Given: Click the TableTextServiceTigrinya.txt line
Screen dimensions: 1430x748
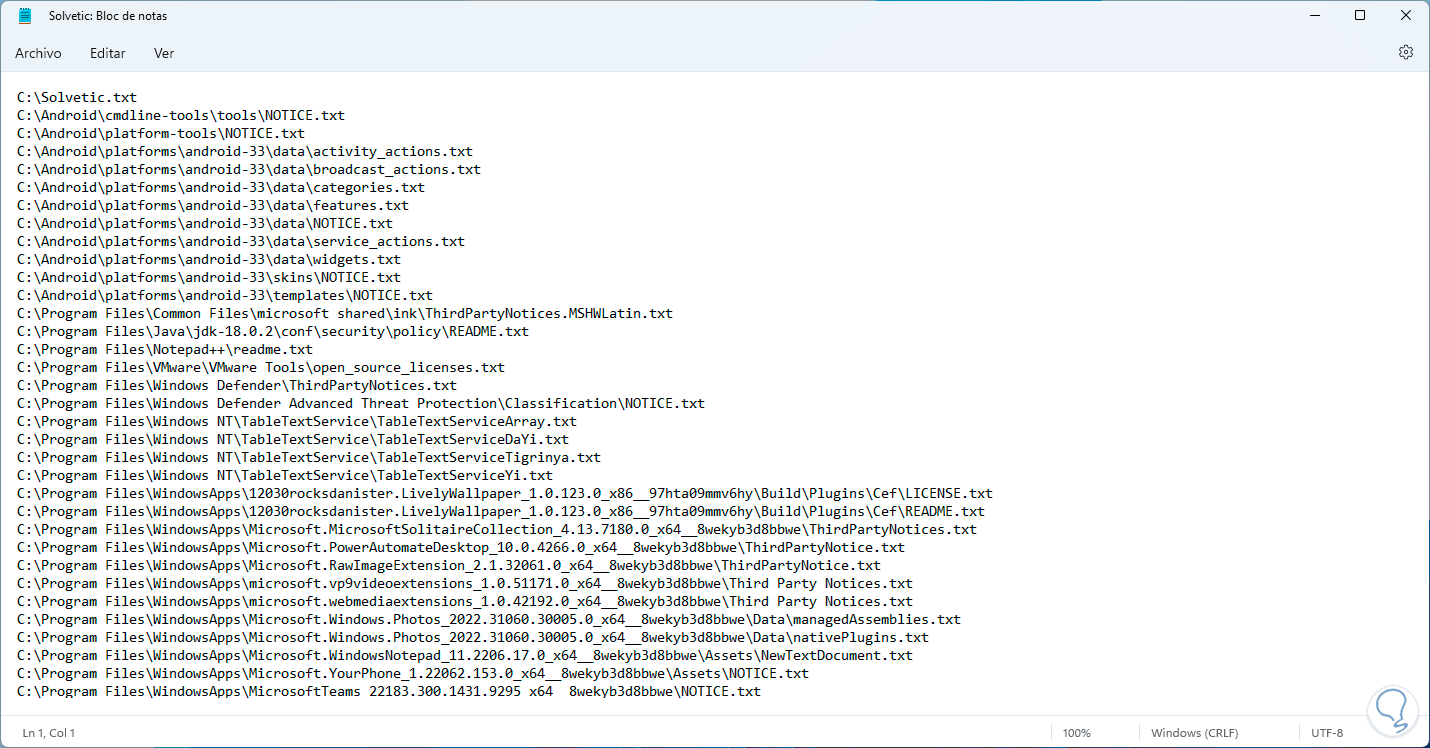Looking at the screenshot, I should click(309, 458).
